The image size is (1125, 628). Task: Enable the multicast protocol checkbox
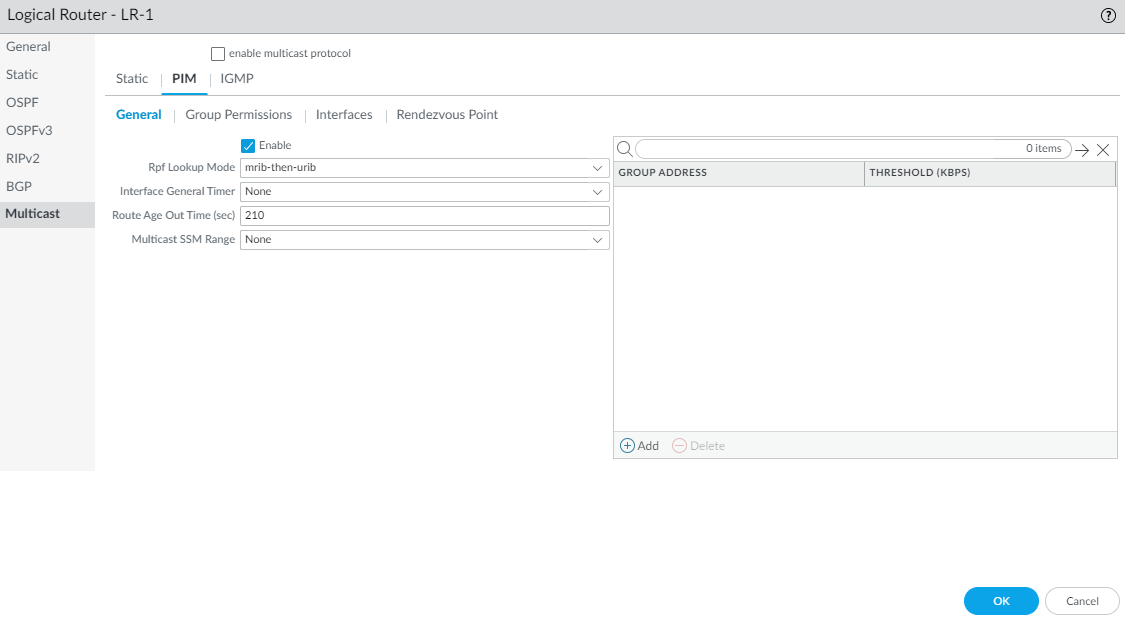(x=218, y=54)
